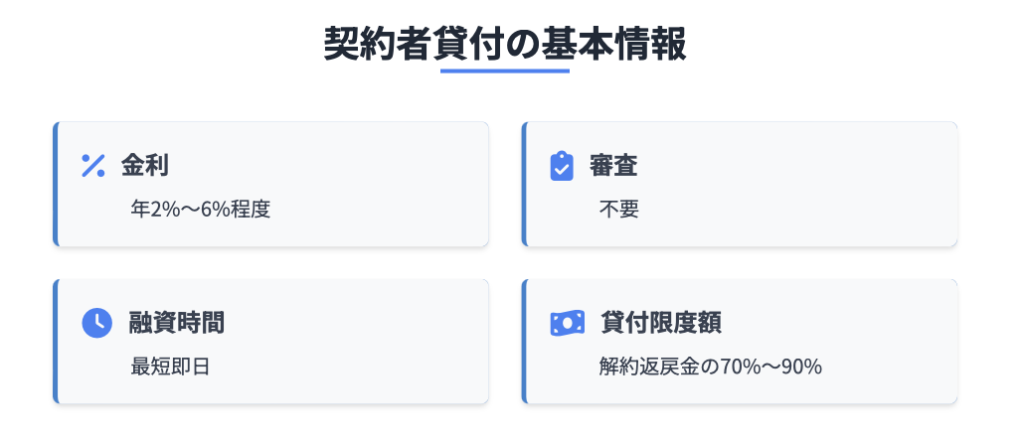Click the 最短即日 text

point(170,367)
